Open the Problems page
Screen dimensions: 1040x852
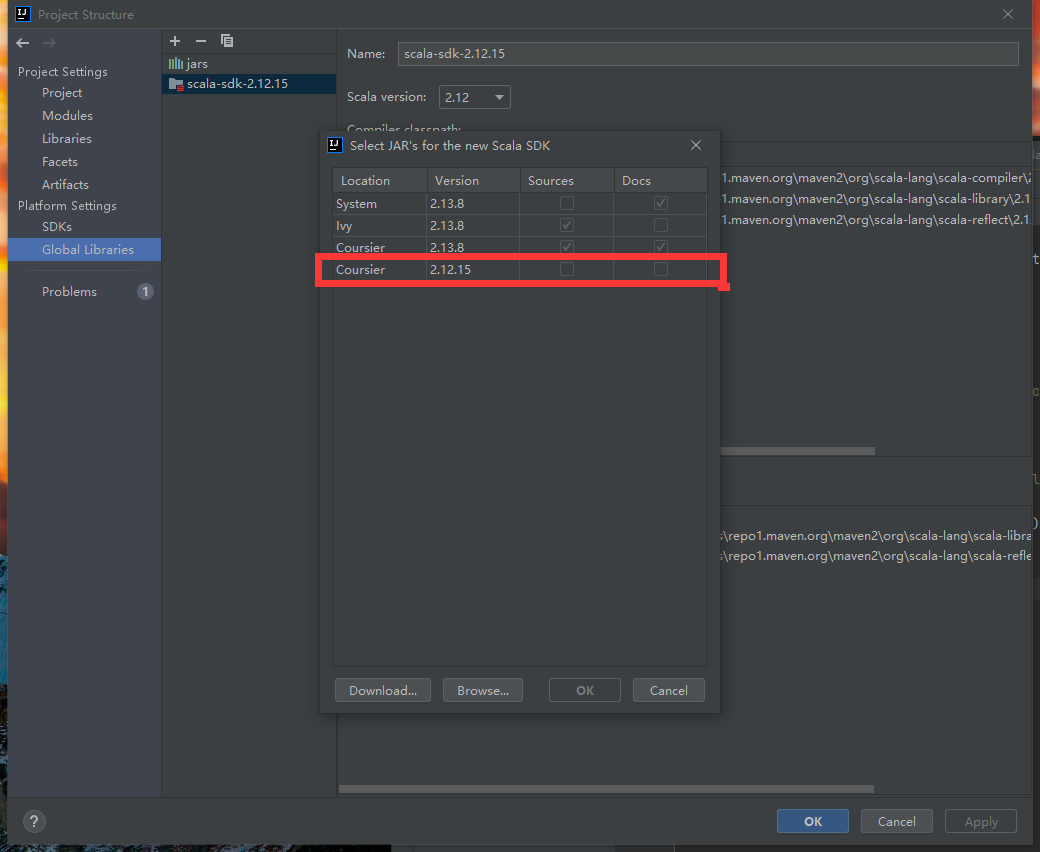pos(69,292)
